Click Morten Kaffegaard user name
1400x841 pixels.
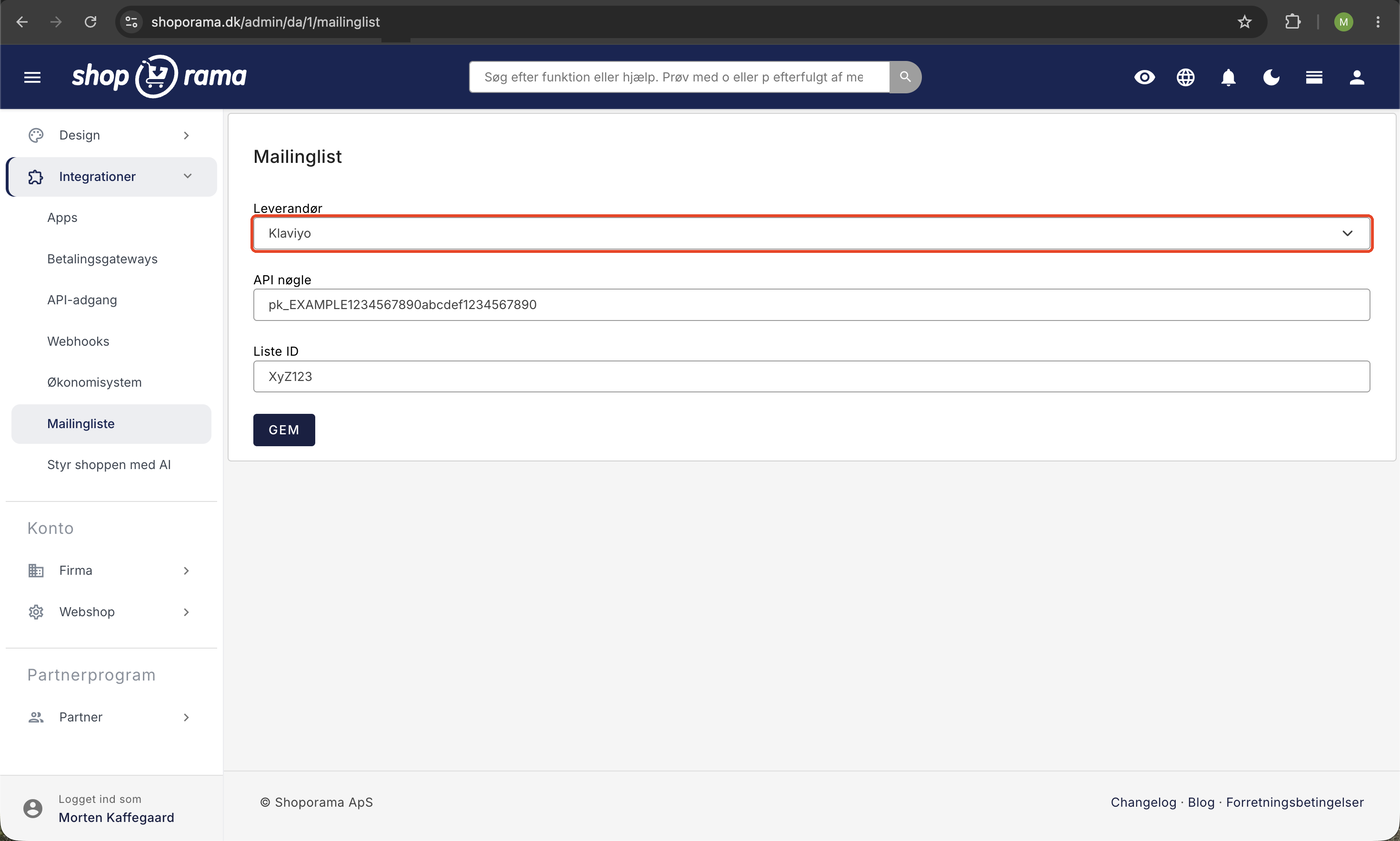pyautogui.click(x=116, y=817)
